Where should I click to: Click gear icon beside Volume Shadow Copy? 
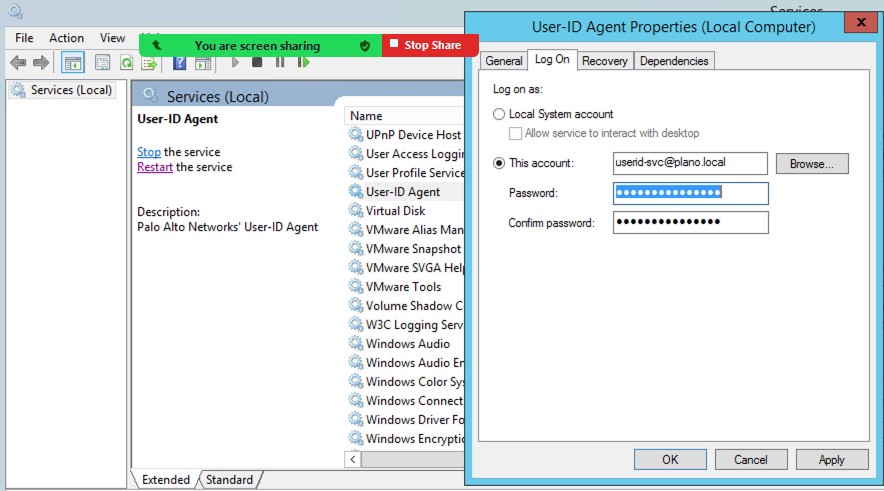coord(355,305)
